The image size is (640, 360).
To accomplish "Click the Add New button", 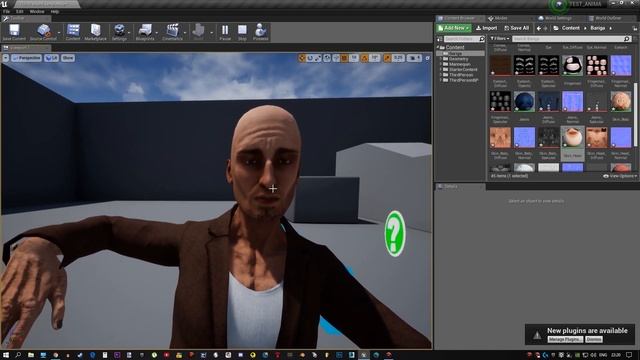I will click(x=453, y=28).
